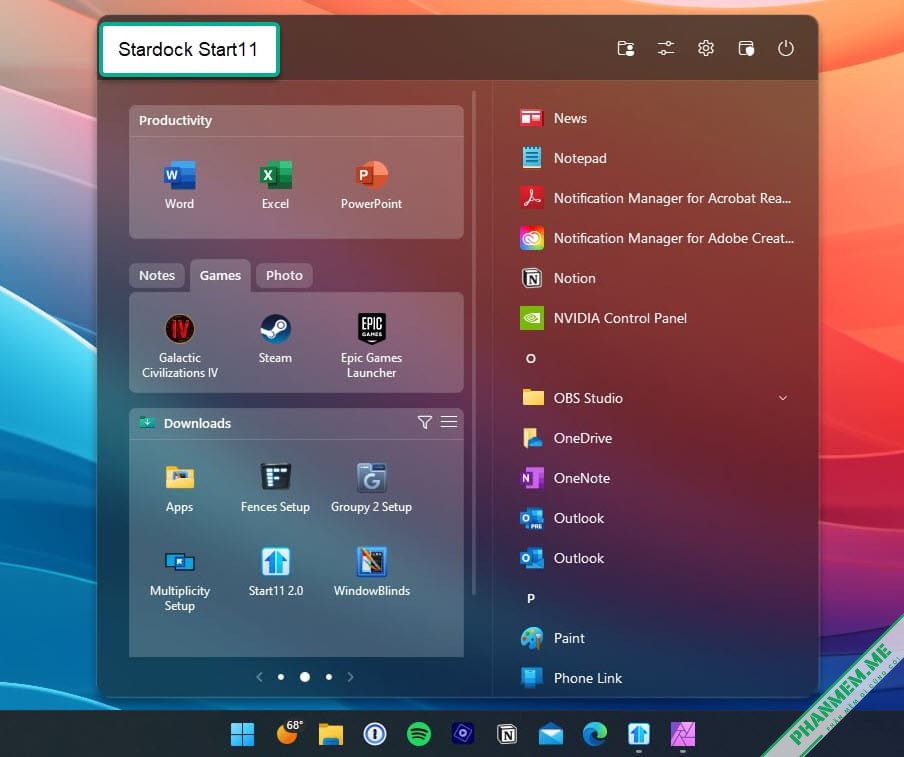Open the sliders configuration icon
This screenshot has width=904, height=757.
[666, 48]
